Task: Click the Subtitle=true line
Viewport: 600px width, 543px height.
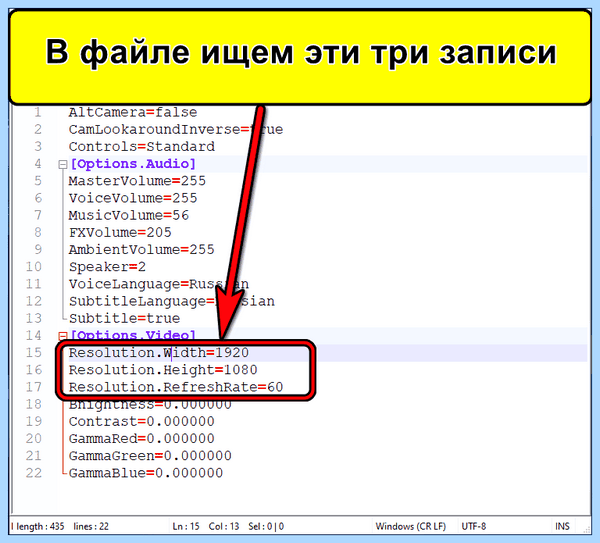Action: (124, 319)
